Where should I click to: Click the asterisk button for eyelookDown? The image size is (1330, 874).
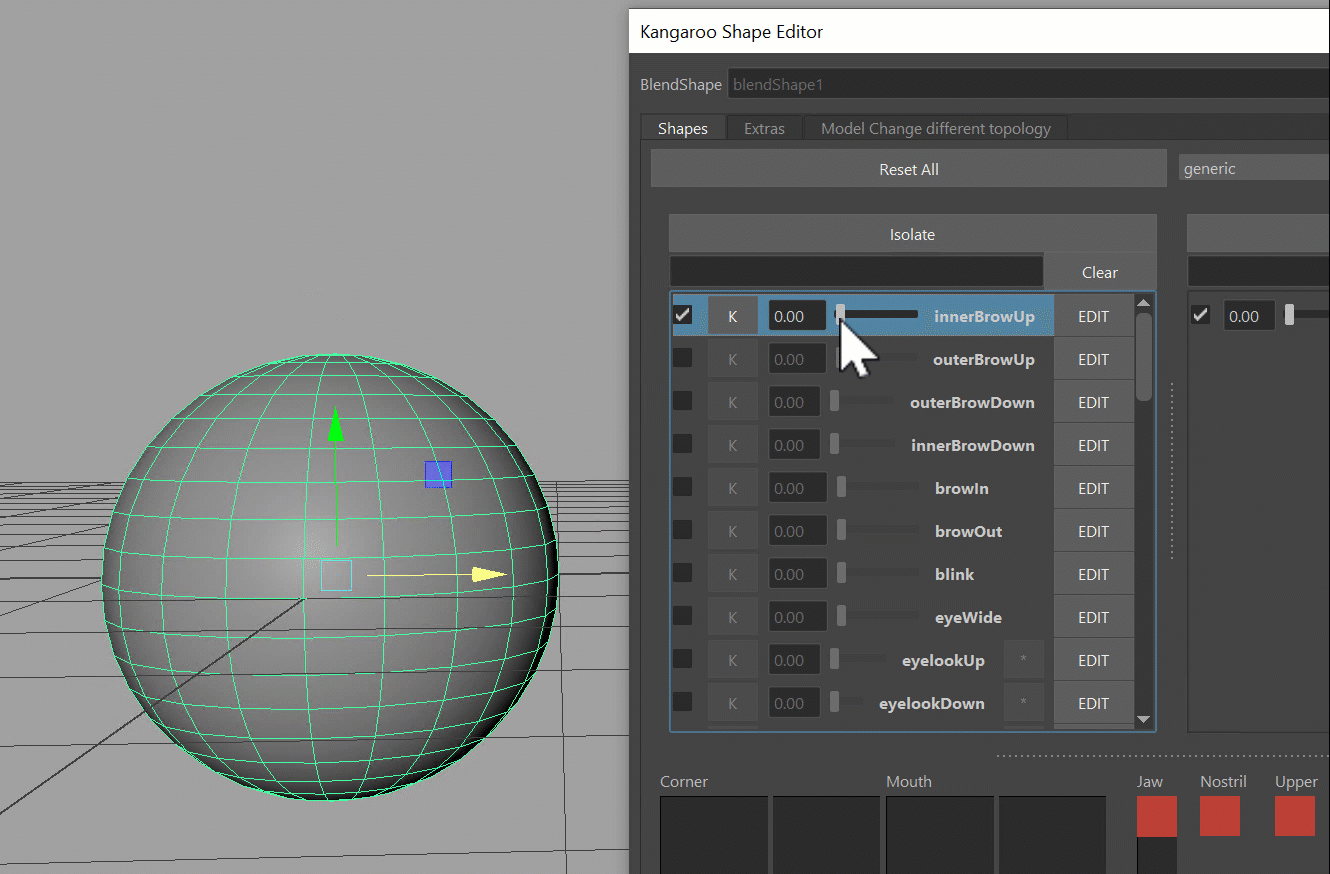[1023, 703]
